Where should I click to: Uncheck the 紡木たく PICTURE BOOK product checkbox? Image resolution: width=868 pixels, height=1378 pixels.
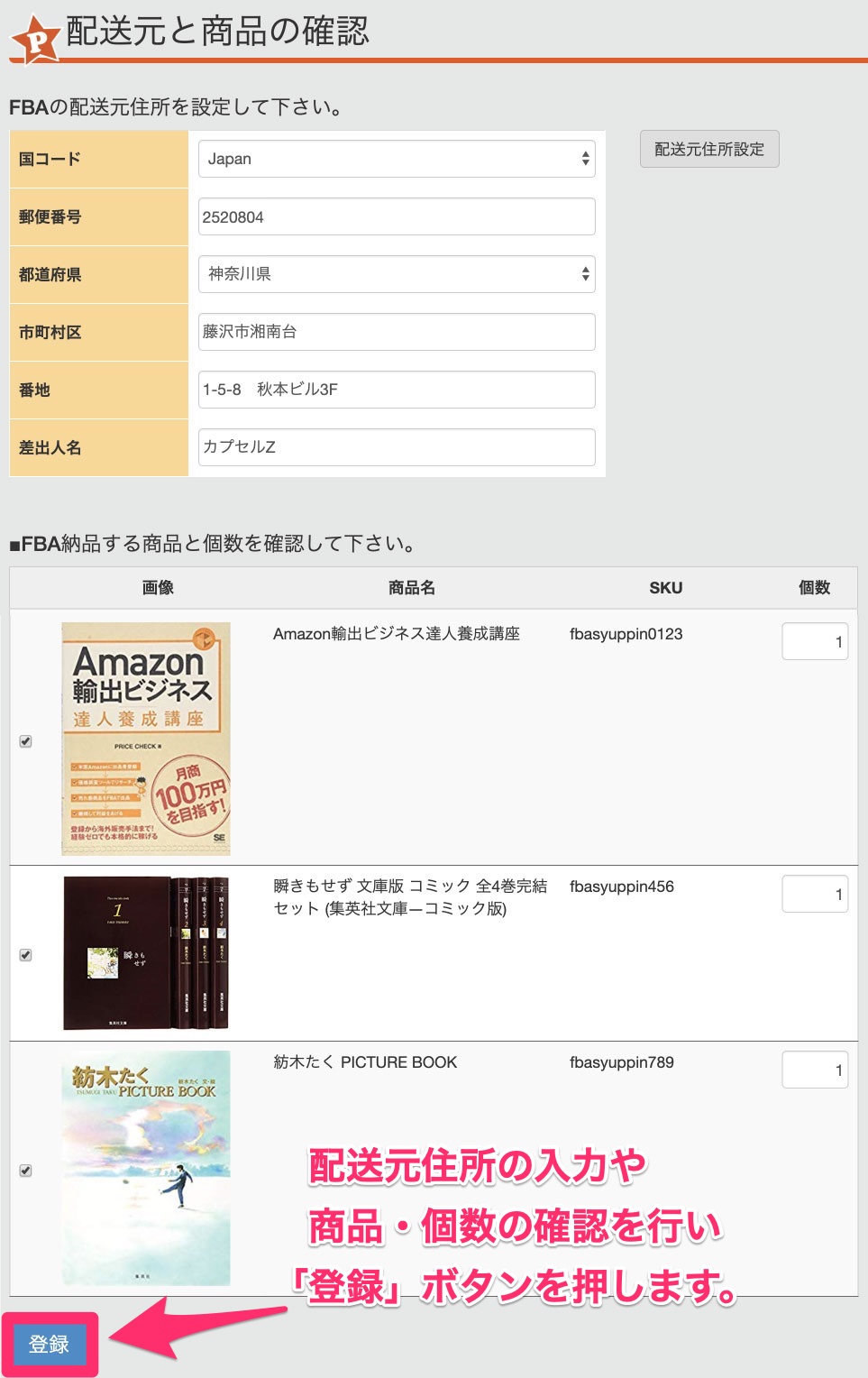25,1171
